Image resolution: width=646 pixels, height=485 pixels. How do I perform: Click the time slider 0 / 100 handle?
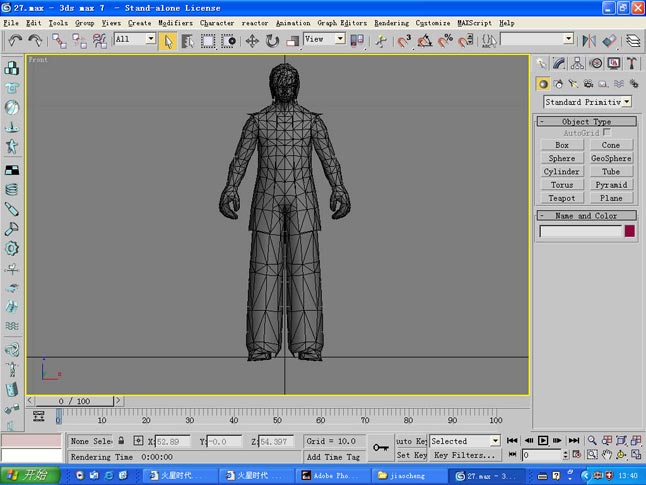tap(74, 401)
